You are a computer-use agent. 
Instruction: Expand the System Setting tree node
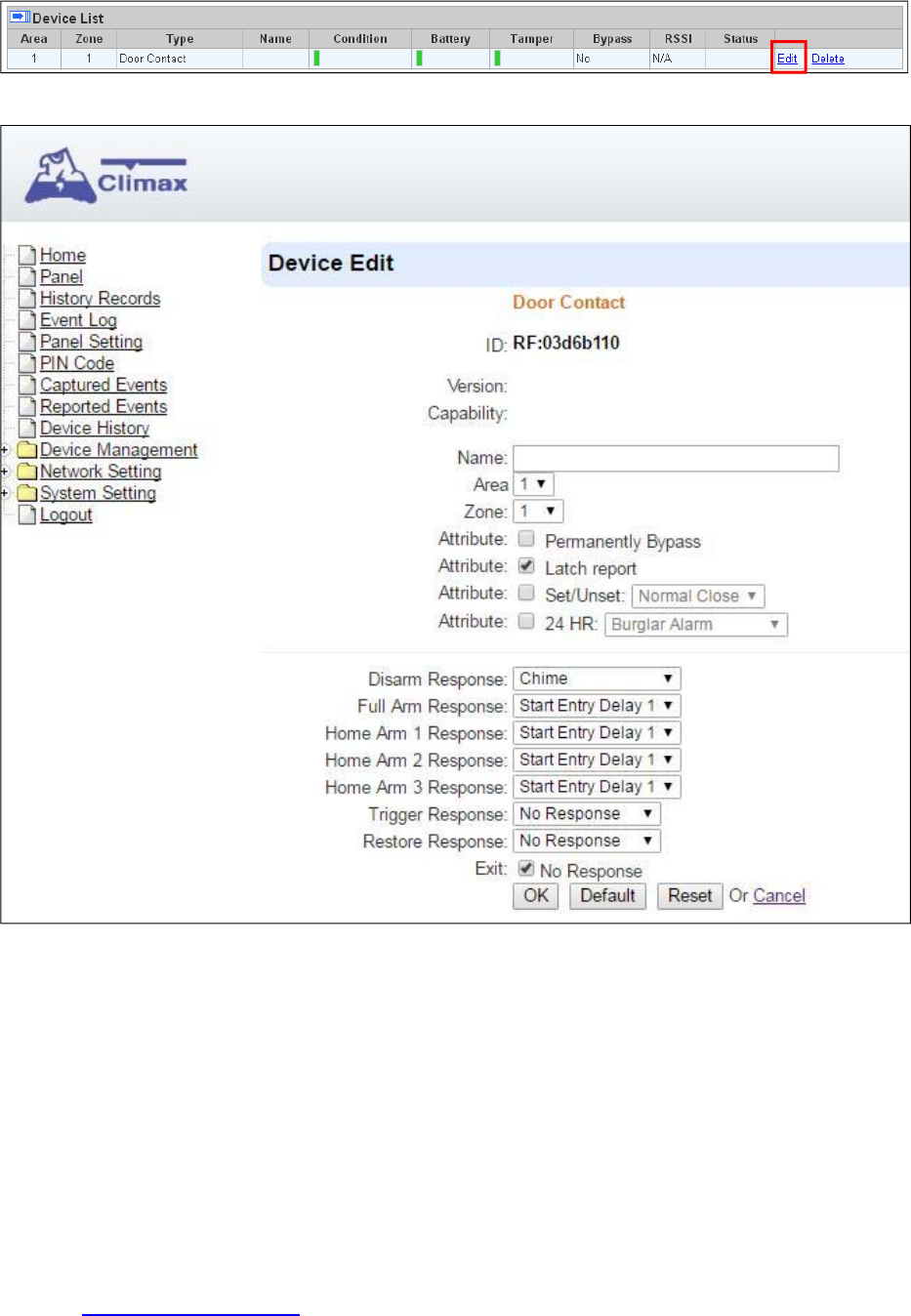coord(5,493)
